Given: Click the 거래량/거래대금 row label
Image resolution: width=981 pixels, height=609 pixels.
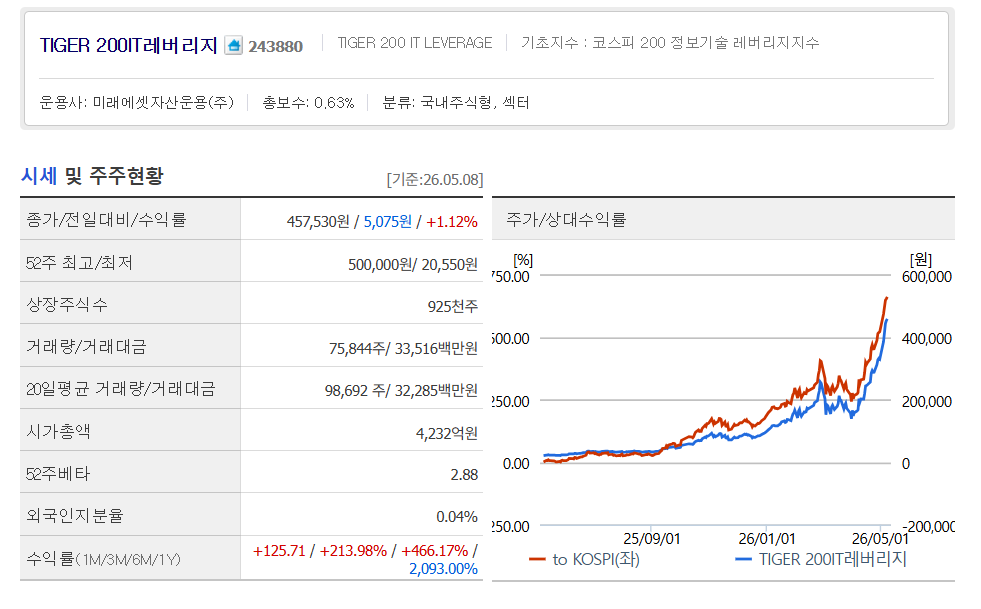Looking at the screenshot, I should [x=86, y=347].
